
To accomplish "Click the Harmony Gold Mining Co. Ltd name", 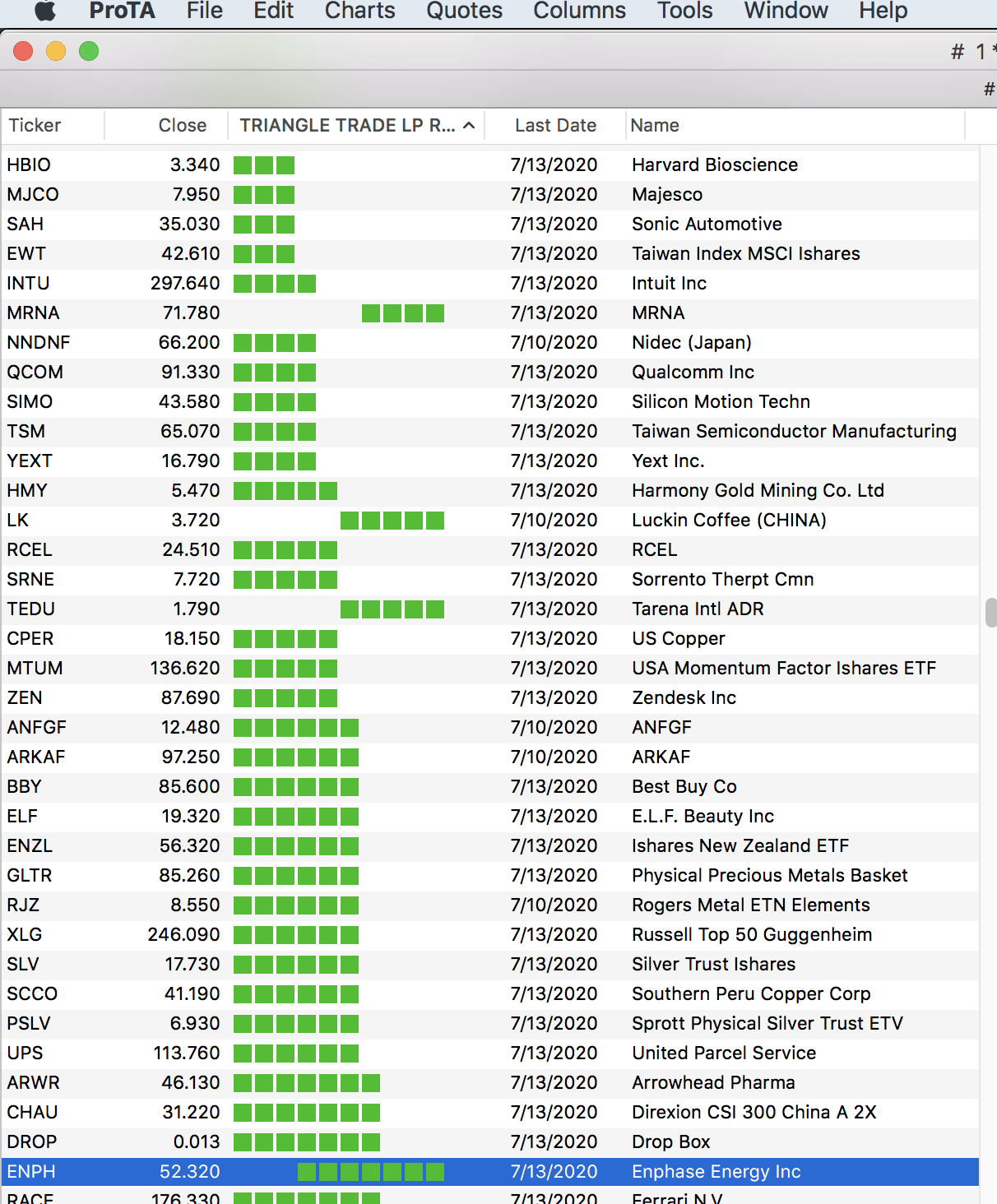I will click(758, 490).
